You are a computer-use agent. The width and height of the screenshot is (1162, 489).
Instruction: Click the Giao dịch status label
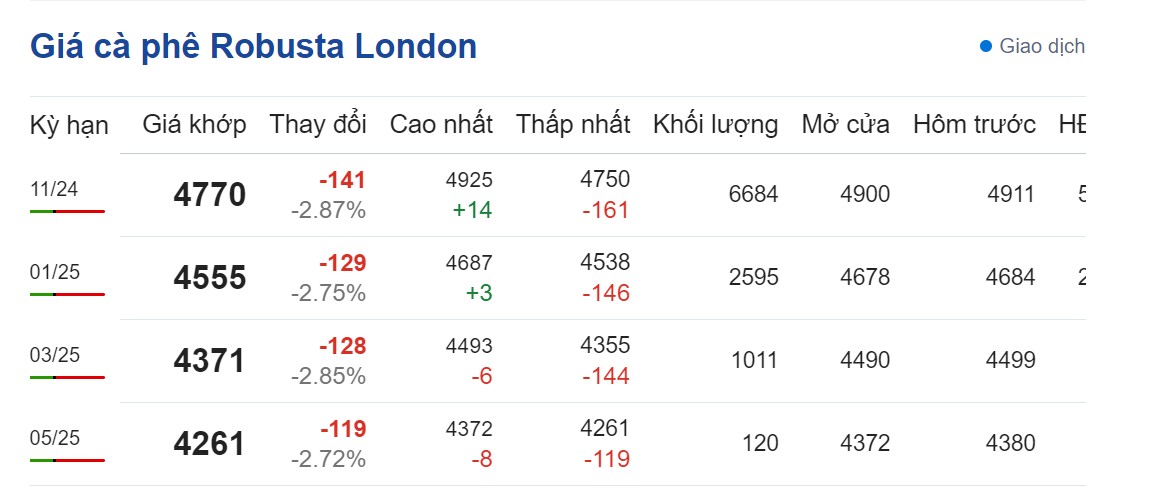[1041, 46]
